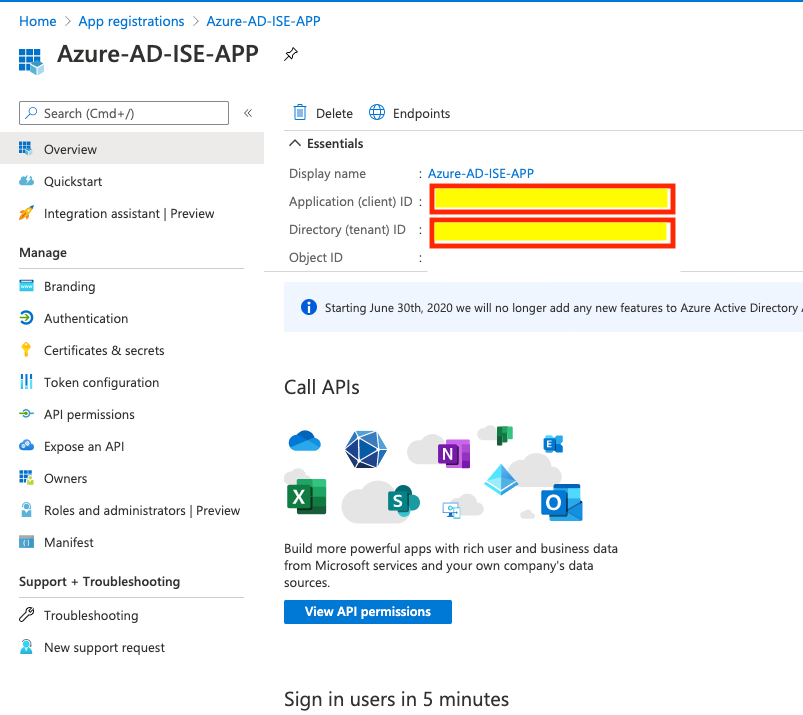Open the Azure-AD-ISE-APP display name link
This screenshot has width=803, height=715.
[481, 173]
